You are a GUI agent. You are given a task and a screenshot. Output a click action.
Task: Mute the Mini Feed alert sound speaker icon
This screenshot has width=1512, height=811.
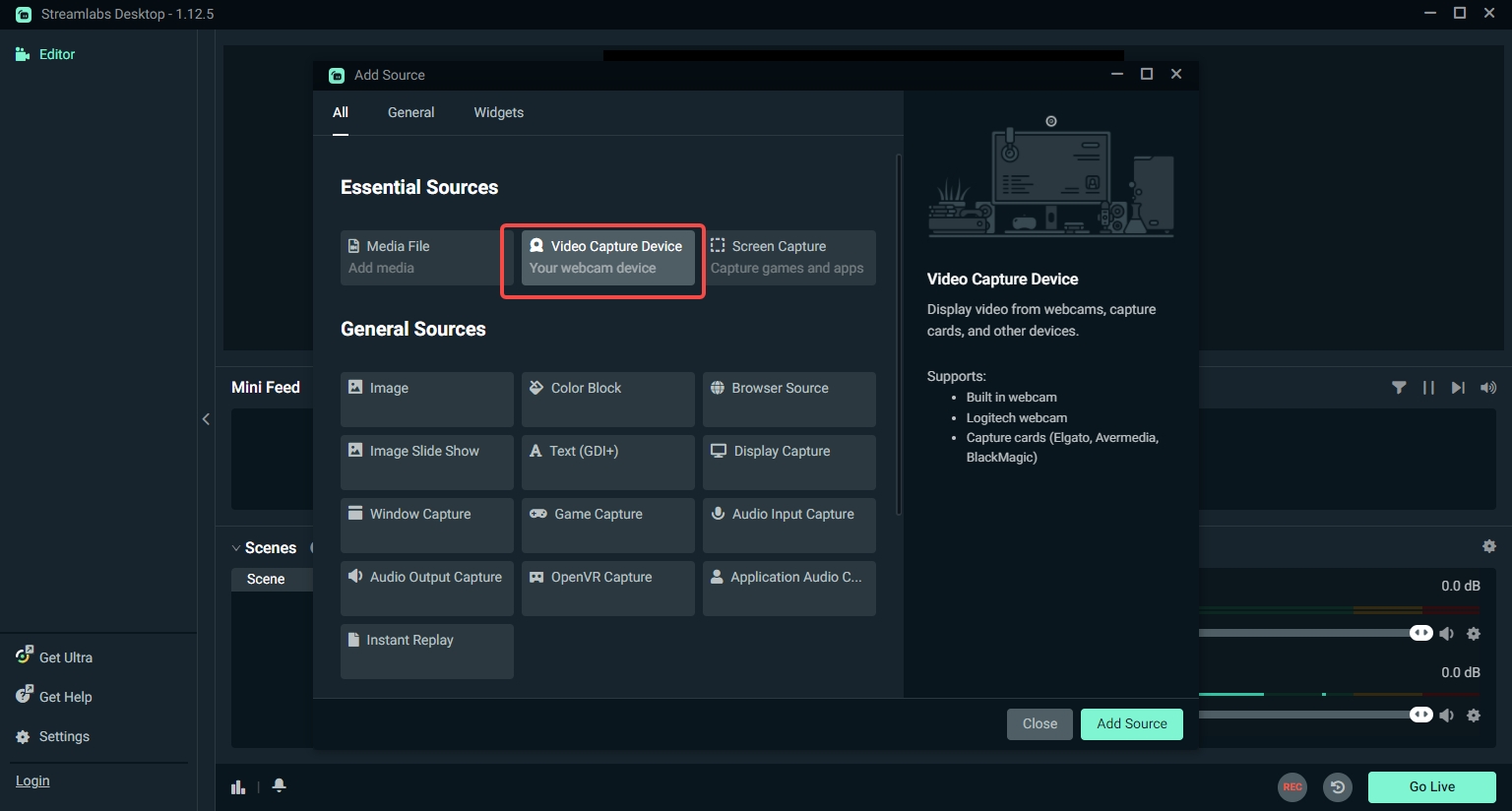[1488, 387]
